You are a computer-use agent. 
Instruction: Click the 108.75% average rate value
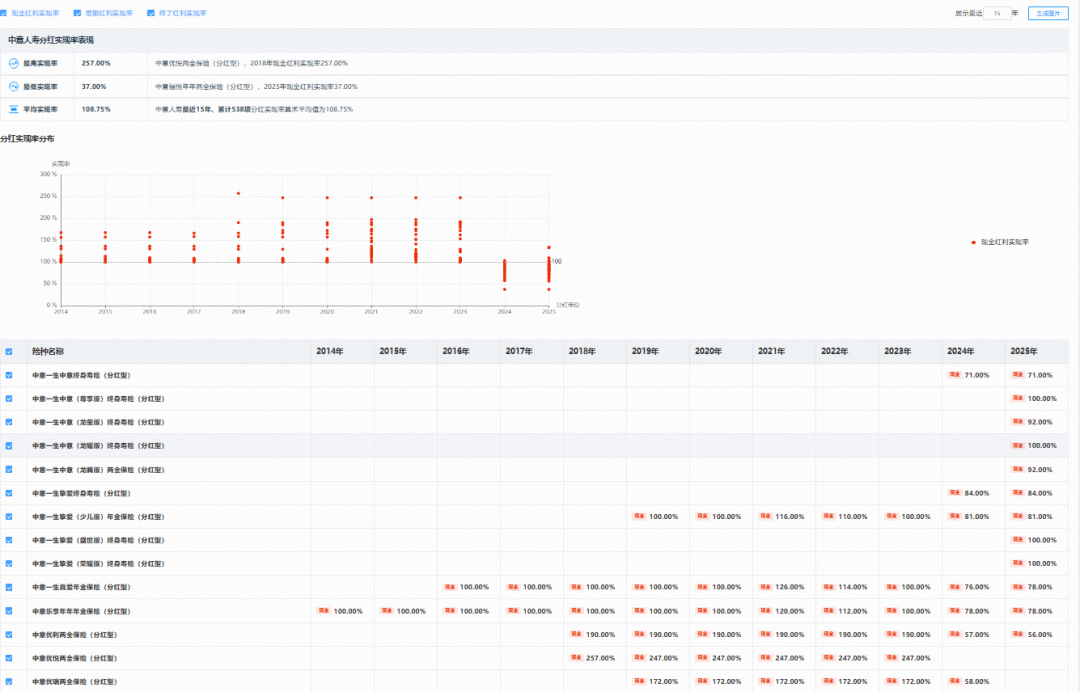[96, 109]
